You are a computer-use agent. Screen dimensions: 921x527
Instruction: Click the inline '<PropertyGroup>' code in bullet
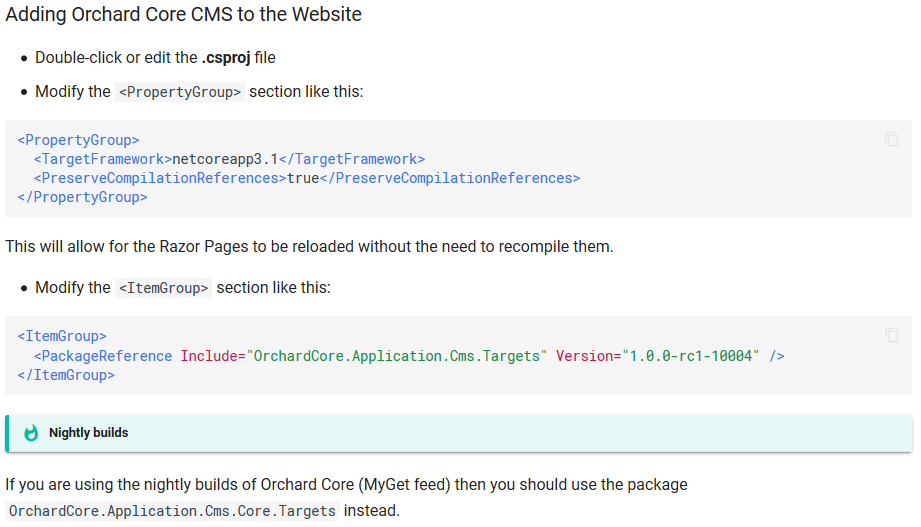[180, 92]
